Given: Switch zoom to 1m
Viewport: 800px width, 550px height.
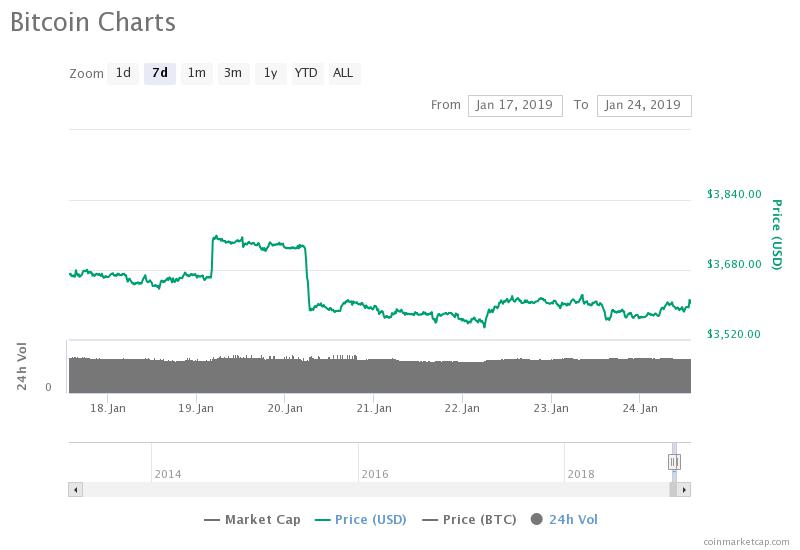Looking at the screenshot, I should (196, 73).
